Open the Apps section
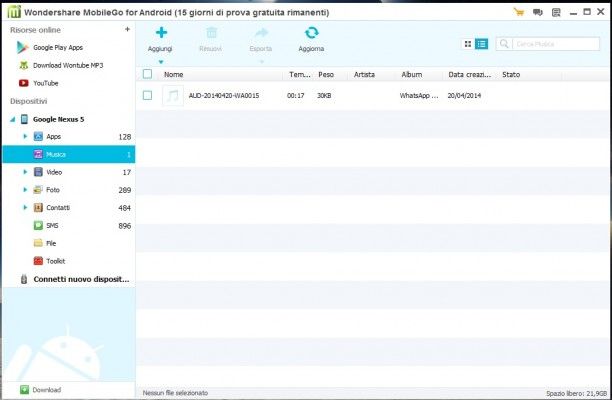 [x=53, y=137]
